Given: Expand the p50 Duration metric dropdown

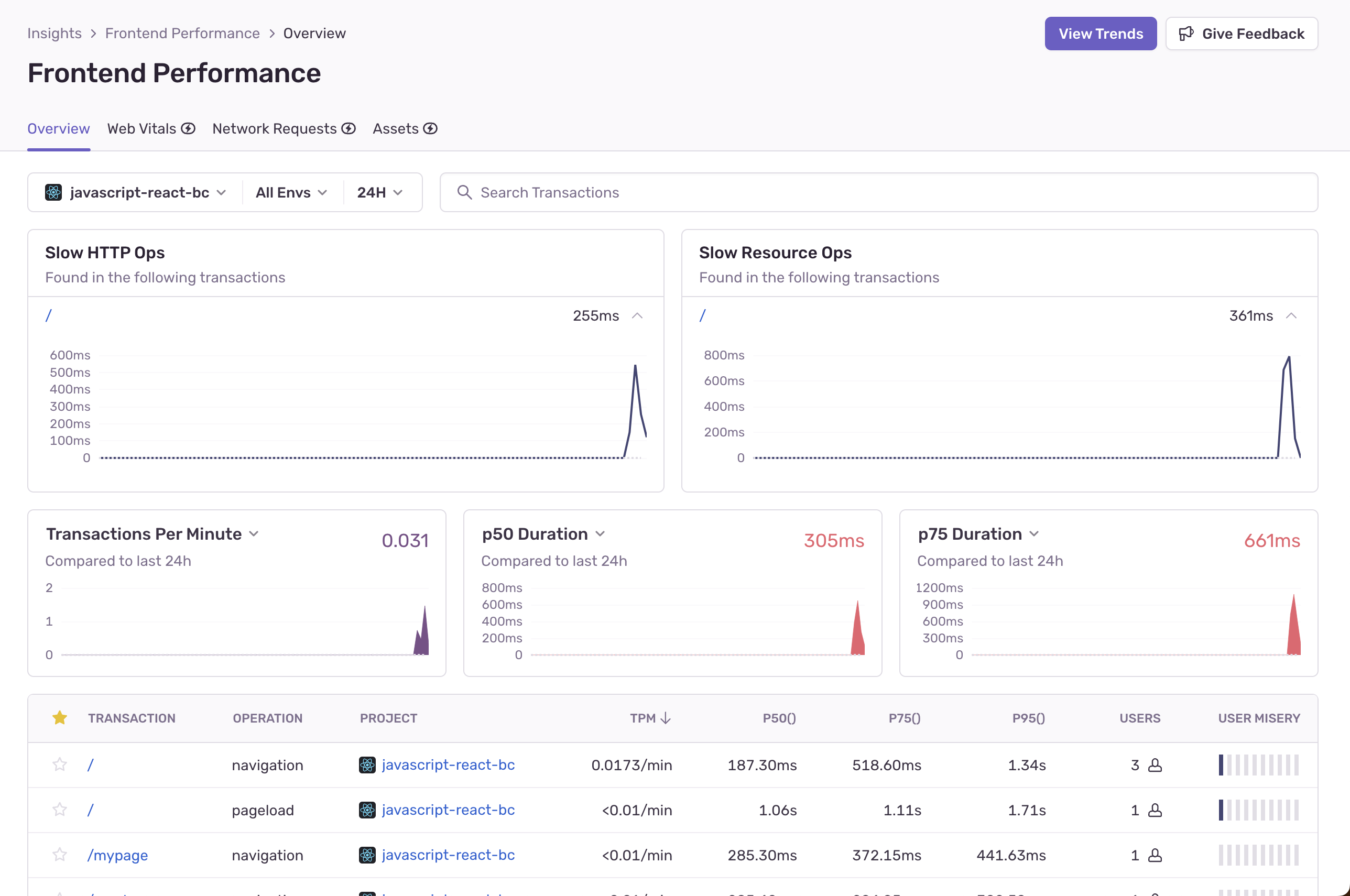Looking at the screenshot, I should (x=600, y=534).
